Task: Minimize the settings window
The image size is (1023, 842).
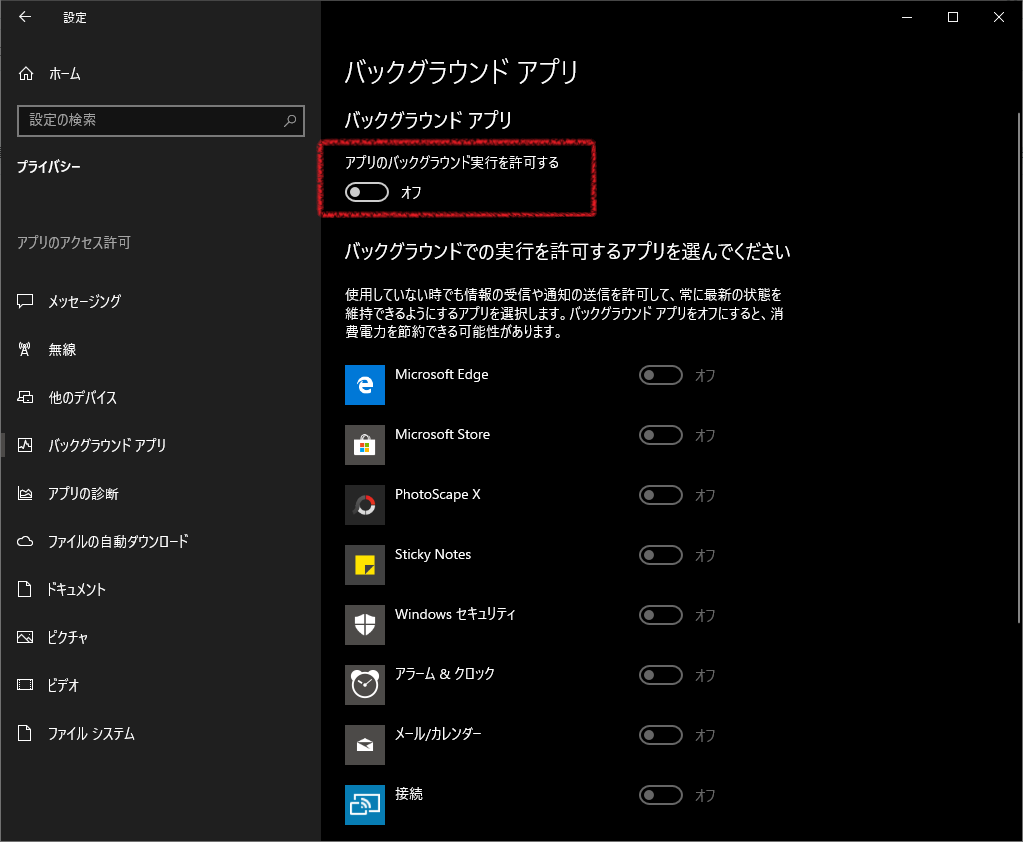Action: [907, 17]
